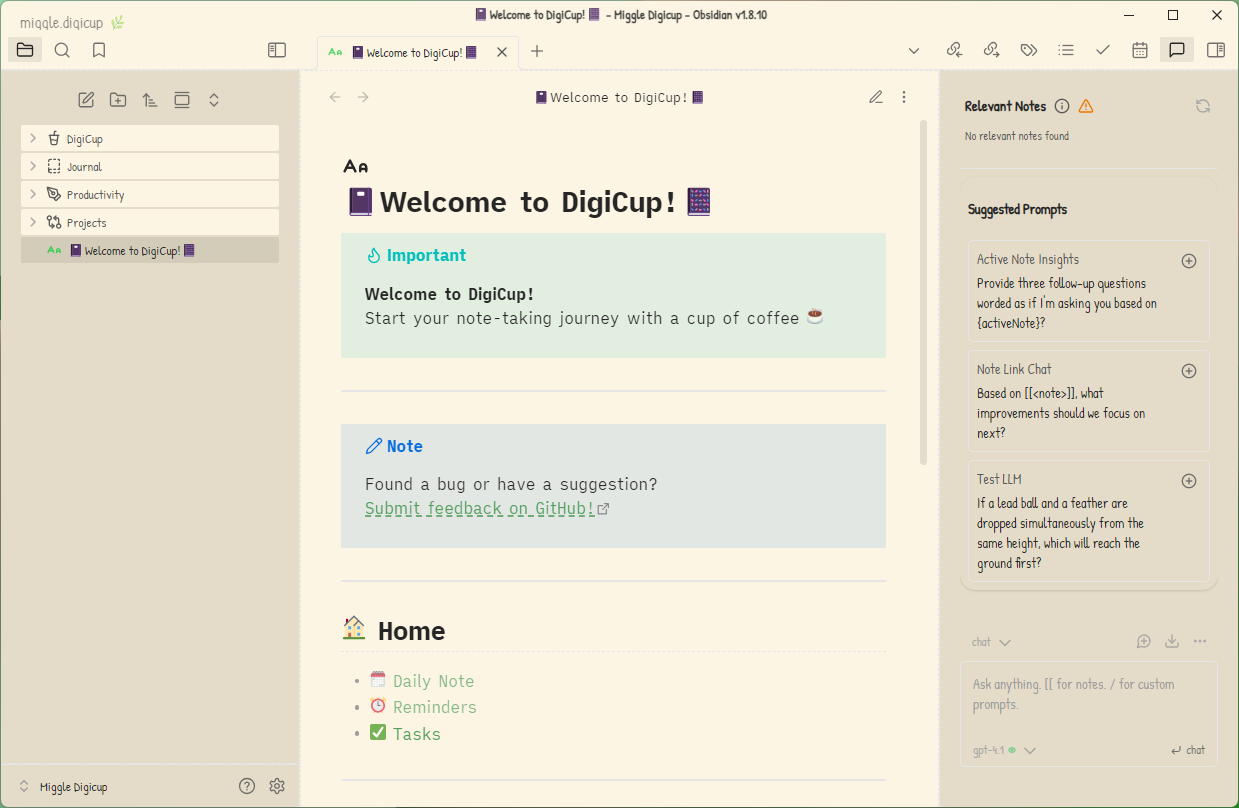Open the outgoing links pane
The image size is (1239, 808).
pos(991,50)
